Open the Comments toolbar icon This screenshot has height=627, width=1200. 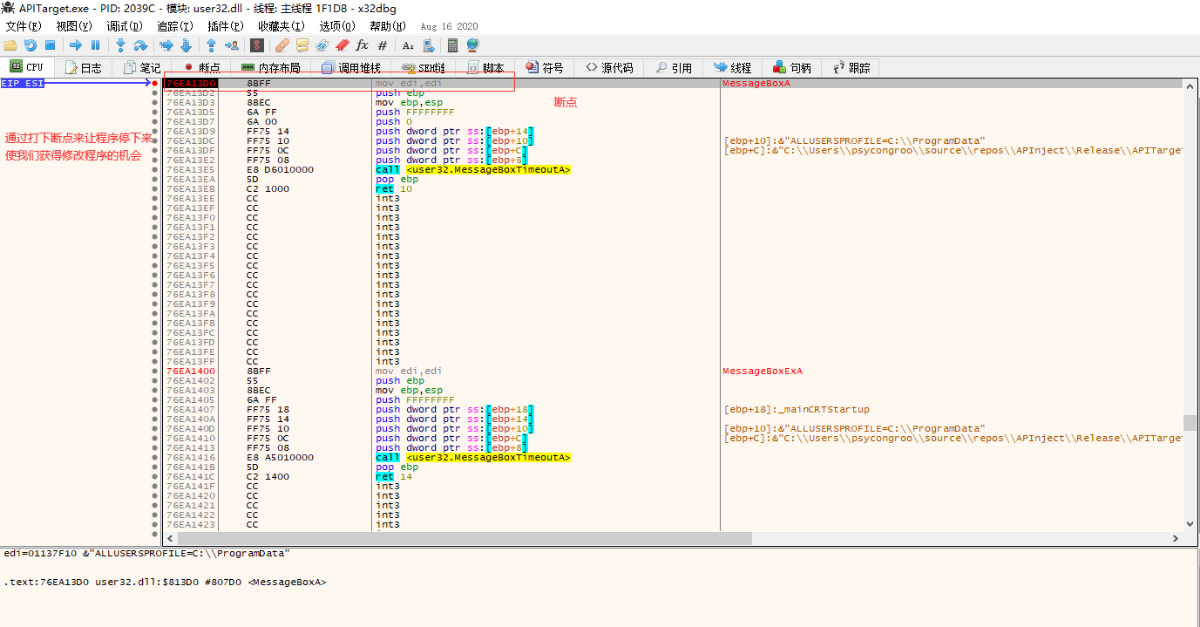click(x=302, y=45)
